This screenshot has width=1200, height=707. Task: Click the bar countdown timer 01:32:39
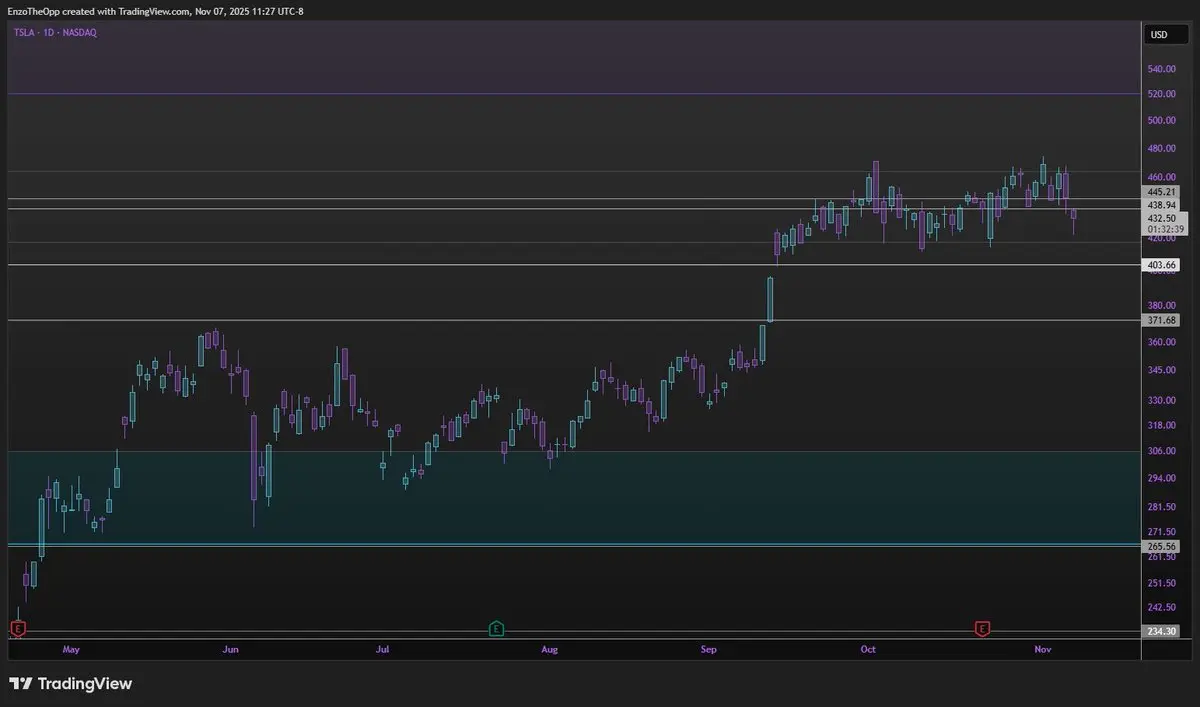(1164, 229)
